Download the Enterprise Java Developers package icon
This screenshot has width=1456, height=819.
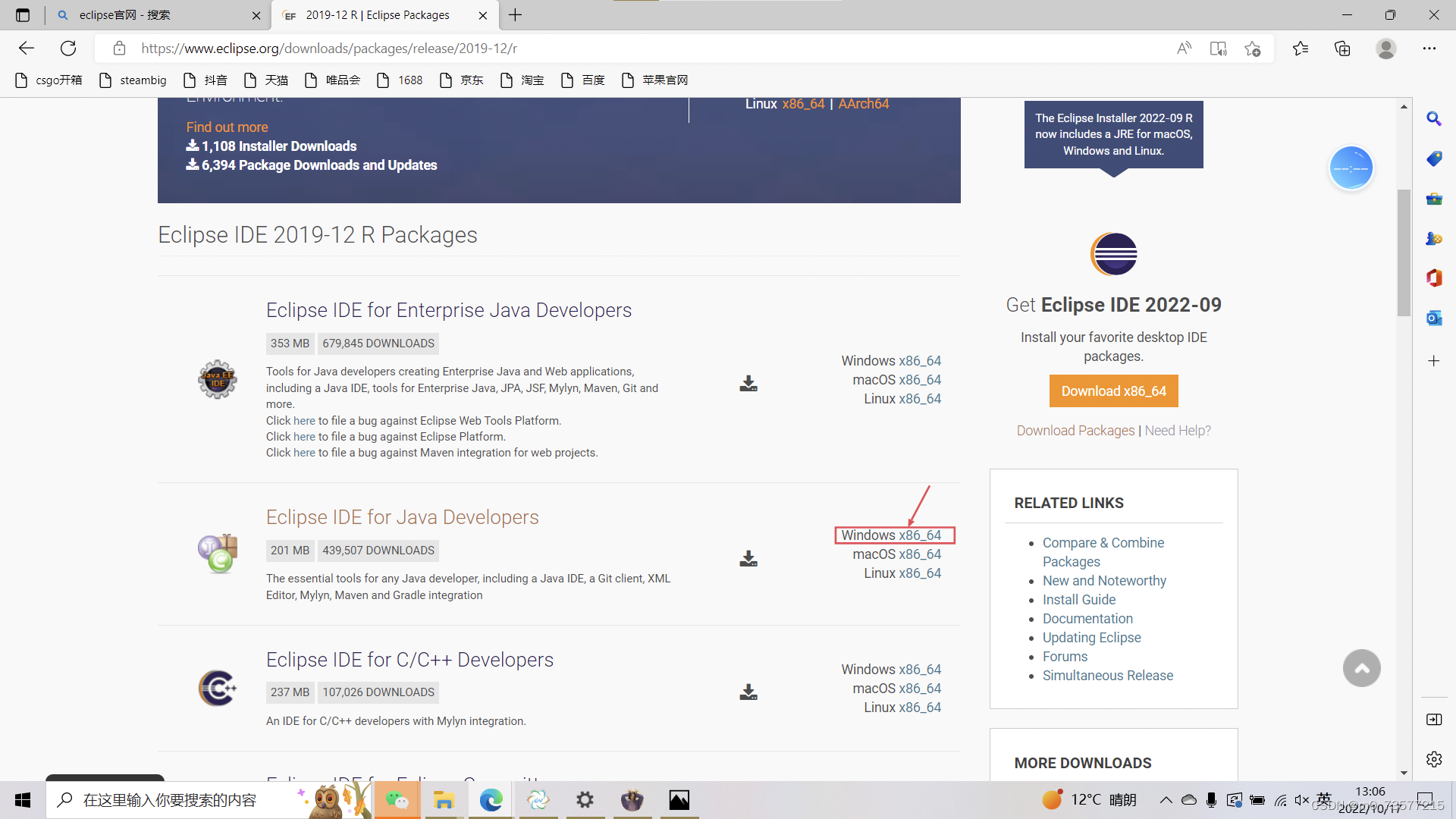[748, 384]
